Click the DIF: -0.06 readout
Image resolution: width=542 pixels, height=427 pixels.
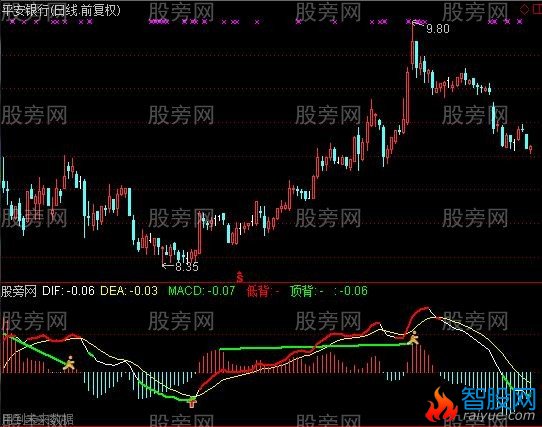pos(68,291)
